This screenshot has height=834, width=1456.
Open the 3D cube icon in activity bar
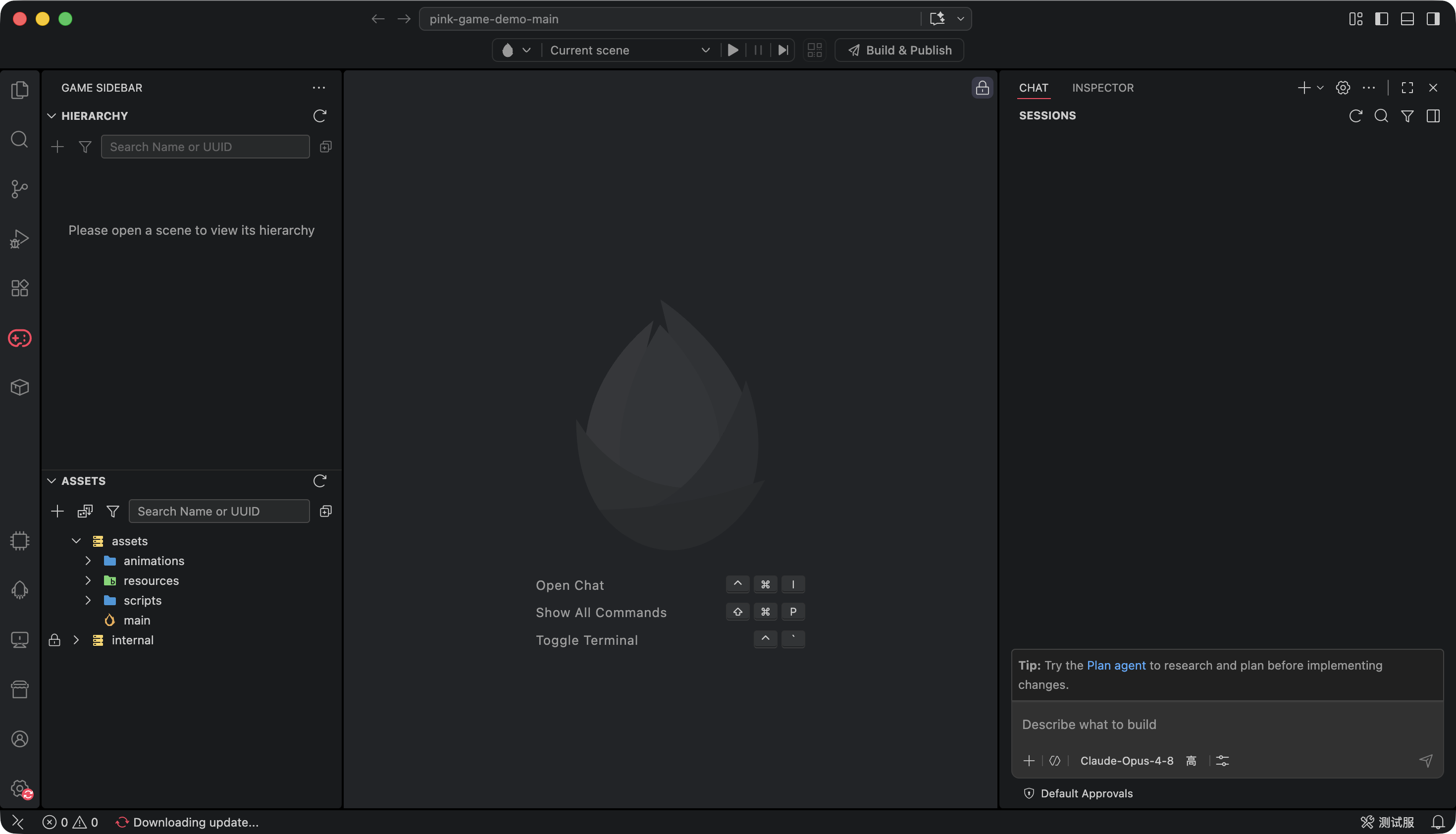click(19, 388)
